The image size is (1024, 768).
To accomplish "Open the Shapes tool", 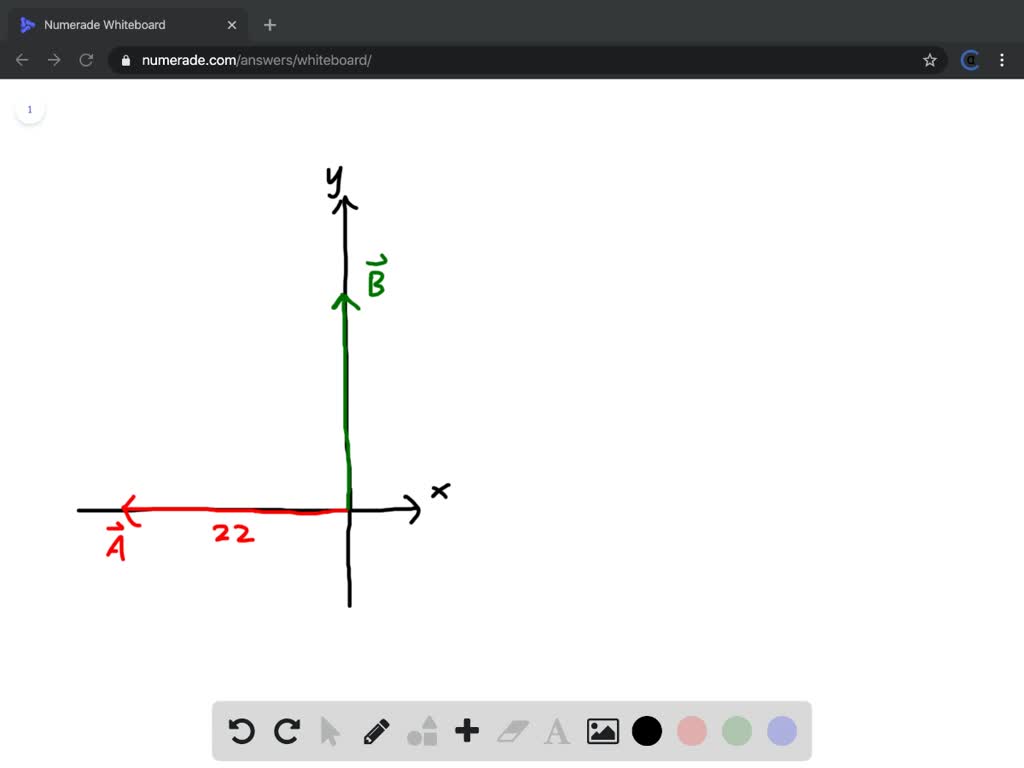I will tap(421, 731).
